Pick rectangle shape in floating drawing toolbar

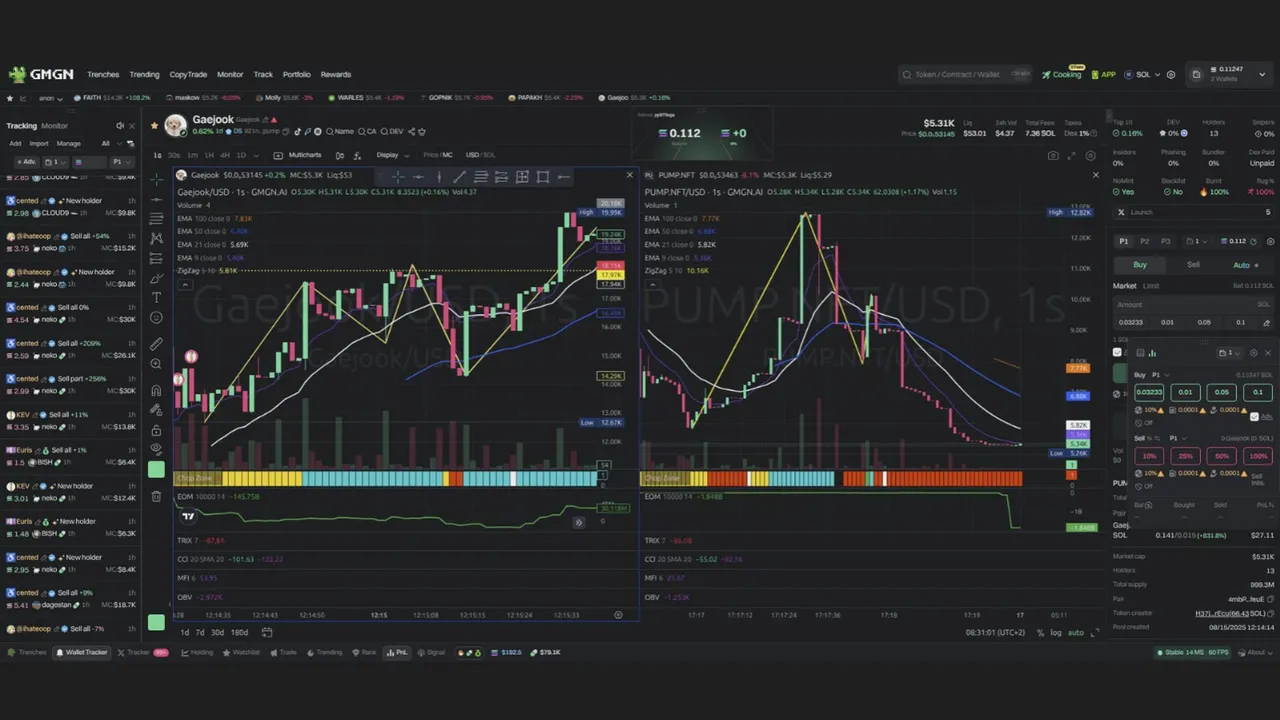coord(543,177)
